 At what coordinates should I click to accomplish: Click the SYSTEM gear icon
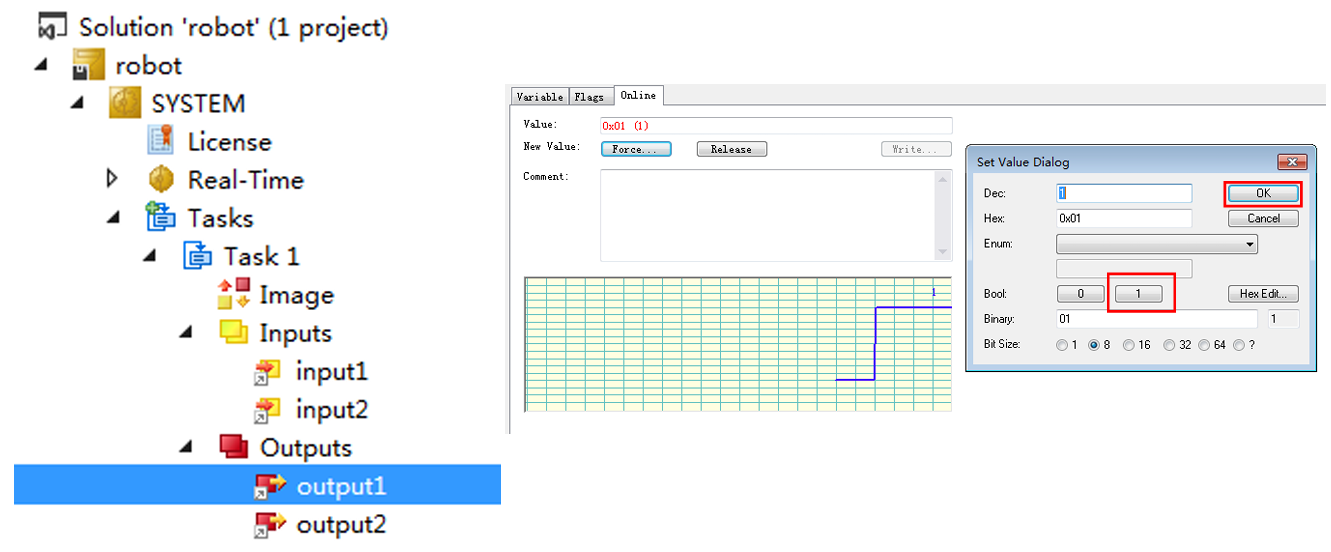(x=125, y=103)
